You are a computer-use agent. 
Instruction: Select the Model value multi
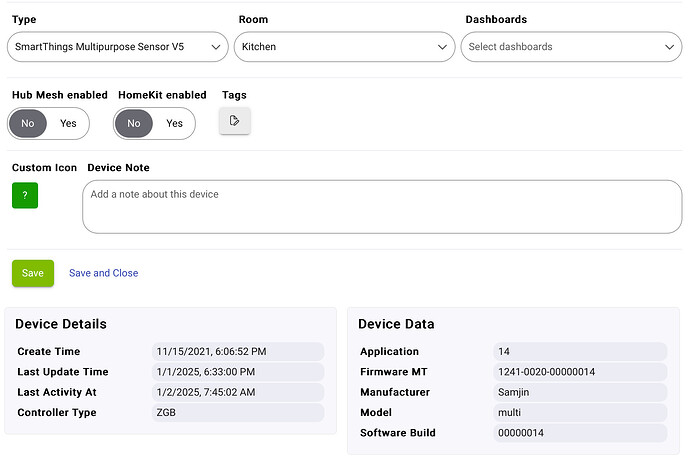[x=580, y=412]
